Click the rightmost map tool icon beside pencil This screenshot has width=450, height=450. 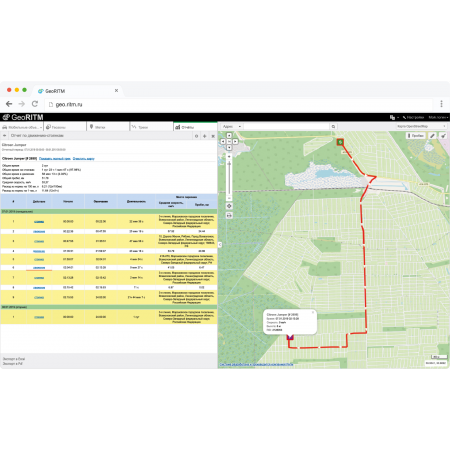443,136
